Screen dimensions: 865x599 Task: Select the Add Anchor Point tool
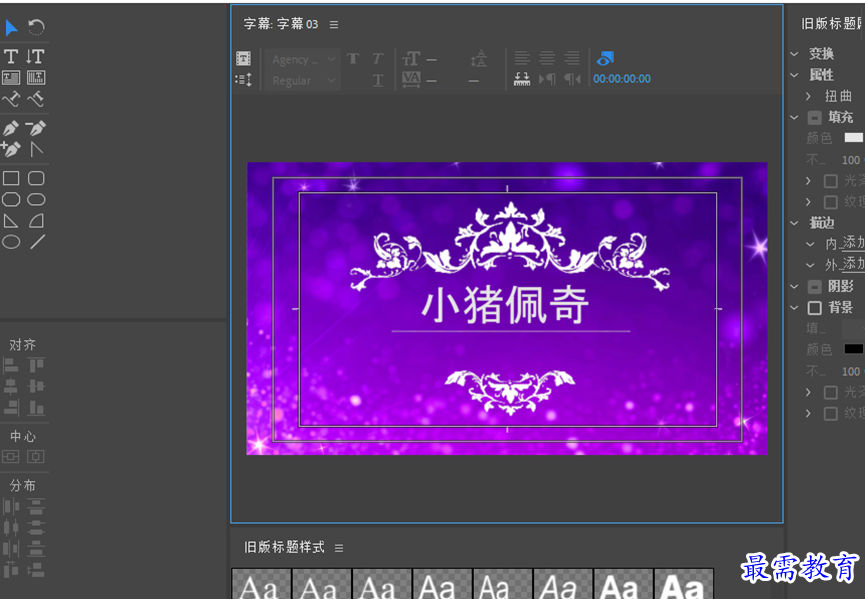point(11,149)
